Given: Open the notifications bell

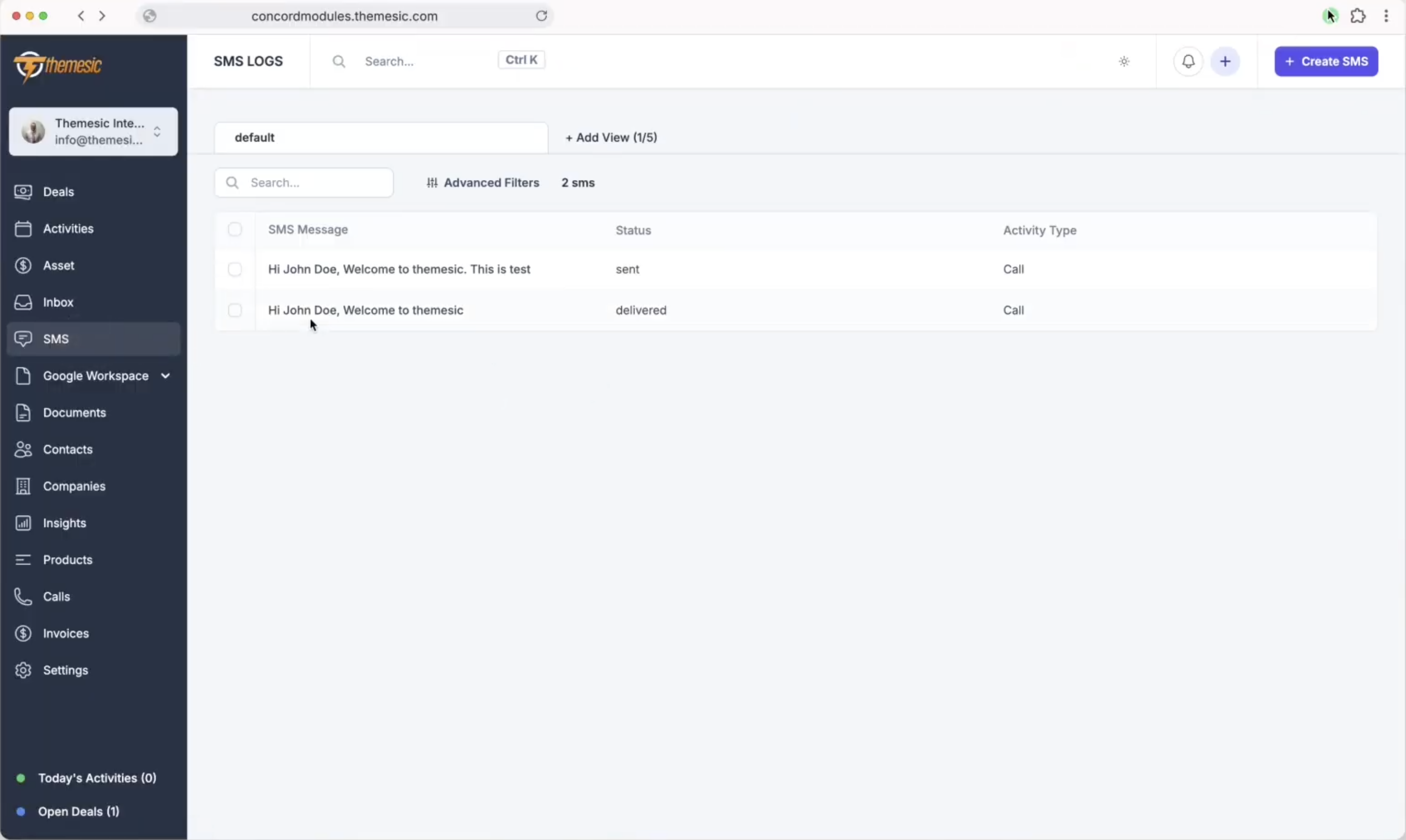Looking at the screenshot, I should pyautogui.click(x=1187, y=61).
